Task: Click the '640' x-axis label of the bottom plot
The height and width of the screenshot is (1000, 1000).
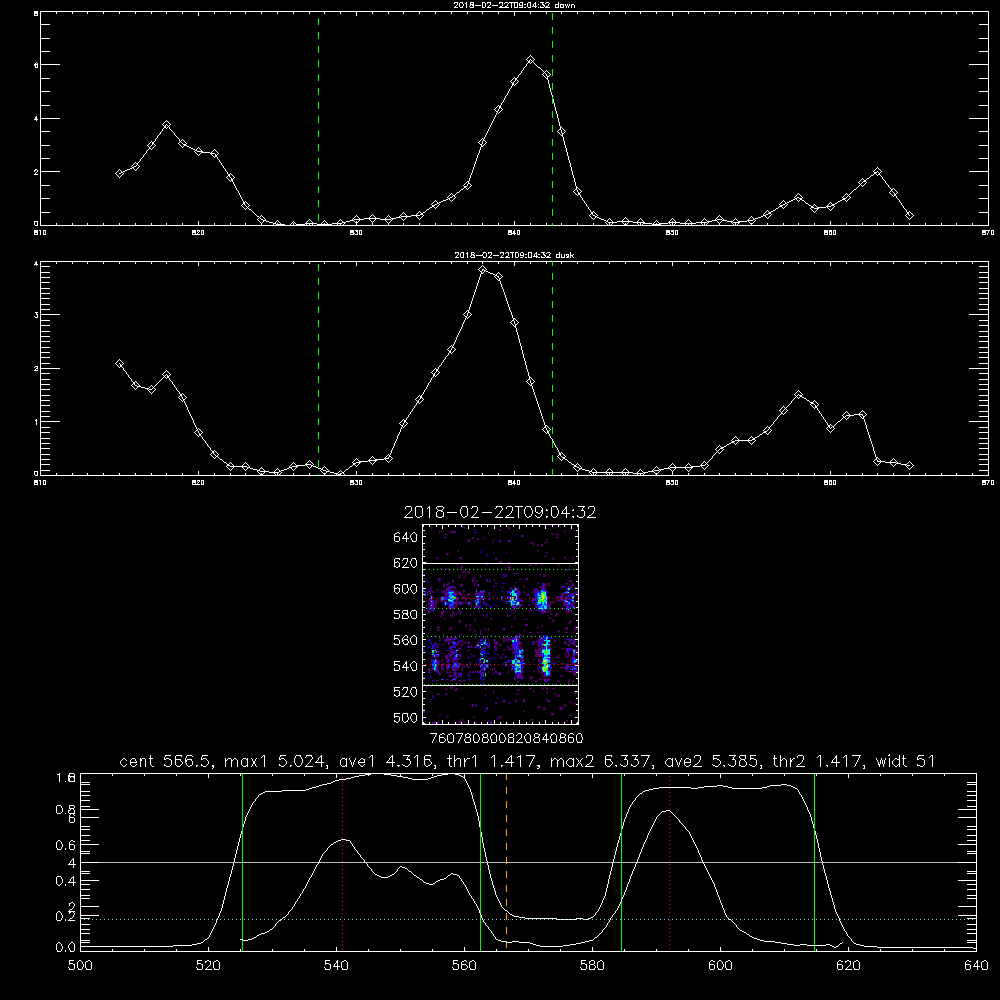Action: tap(976, 966)
